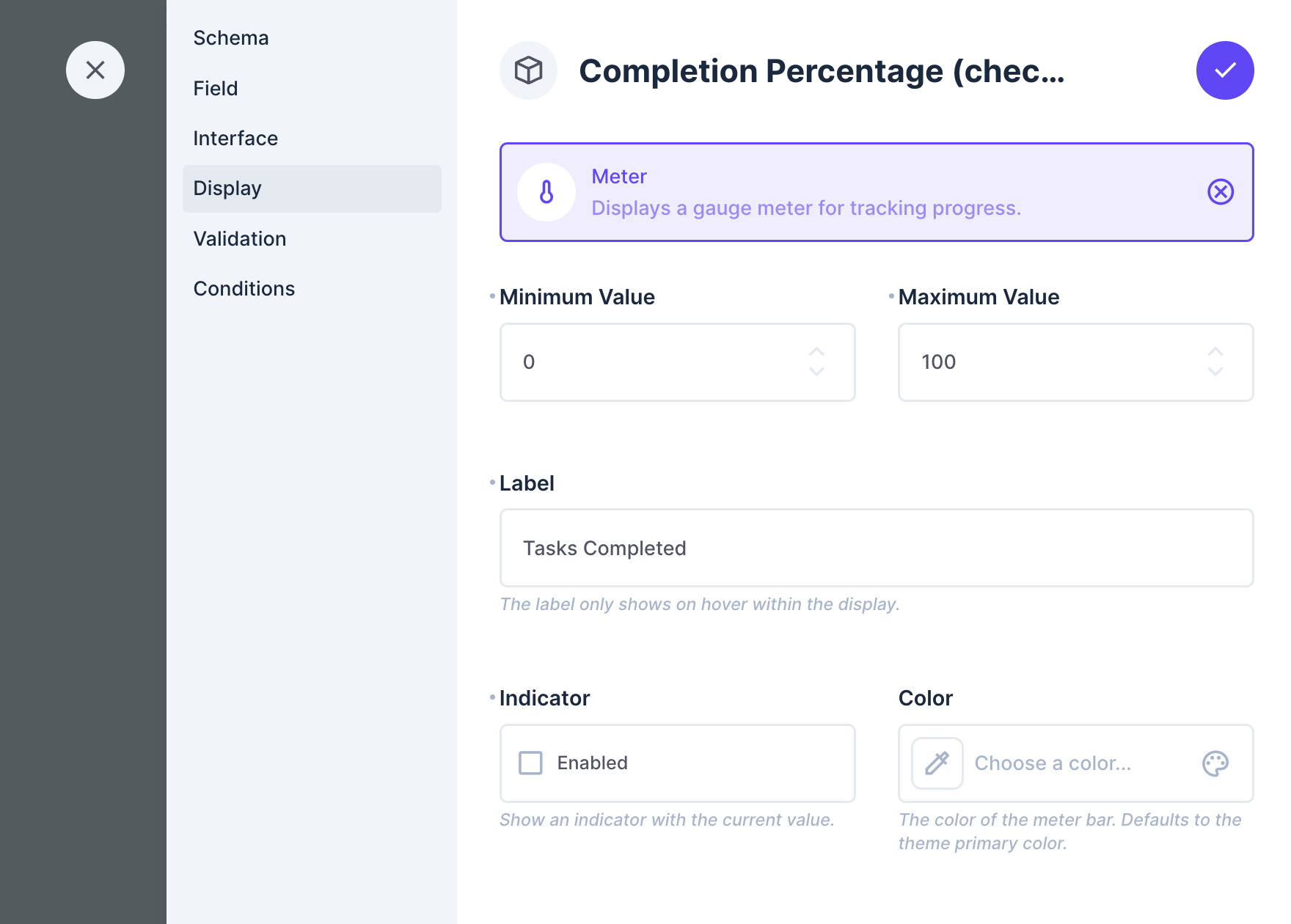This screenshot has height=924, width=1291.
Task: Select the Validation tab
Action: pos(240,239)
